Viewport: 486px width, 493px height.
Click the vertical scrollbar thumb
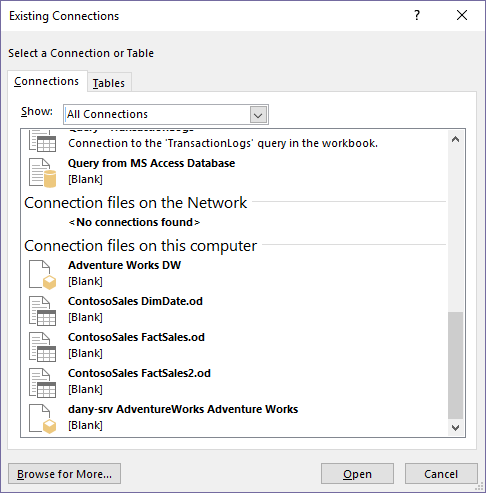tap(455, 365)
